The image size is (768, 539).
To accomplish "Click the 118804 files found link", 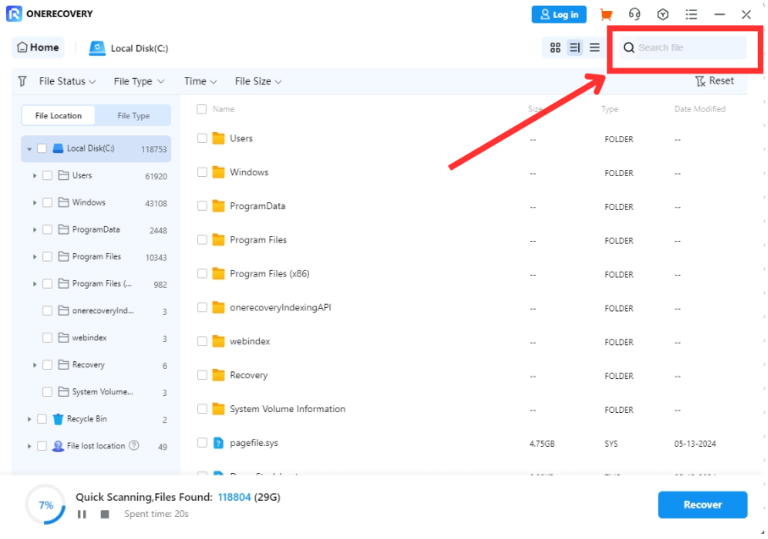I will point(234,497).
